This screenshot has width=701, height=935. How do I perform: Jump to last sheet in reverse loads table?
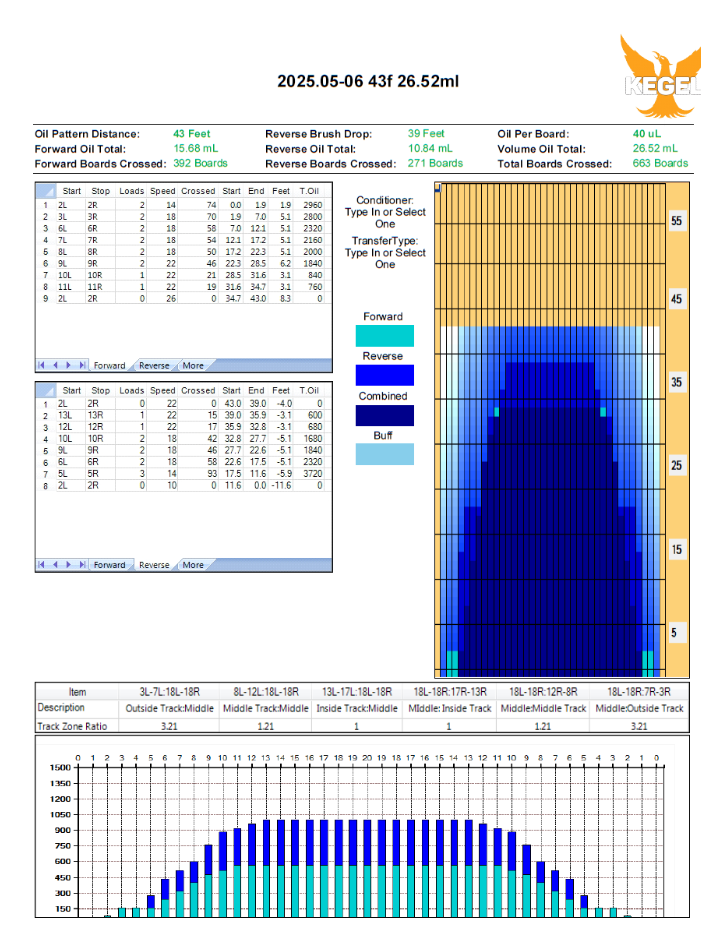pyautogui.click(x=82, y=564)
